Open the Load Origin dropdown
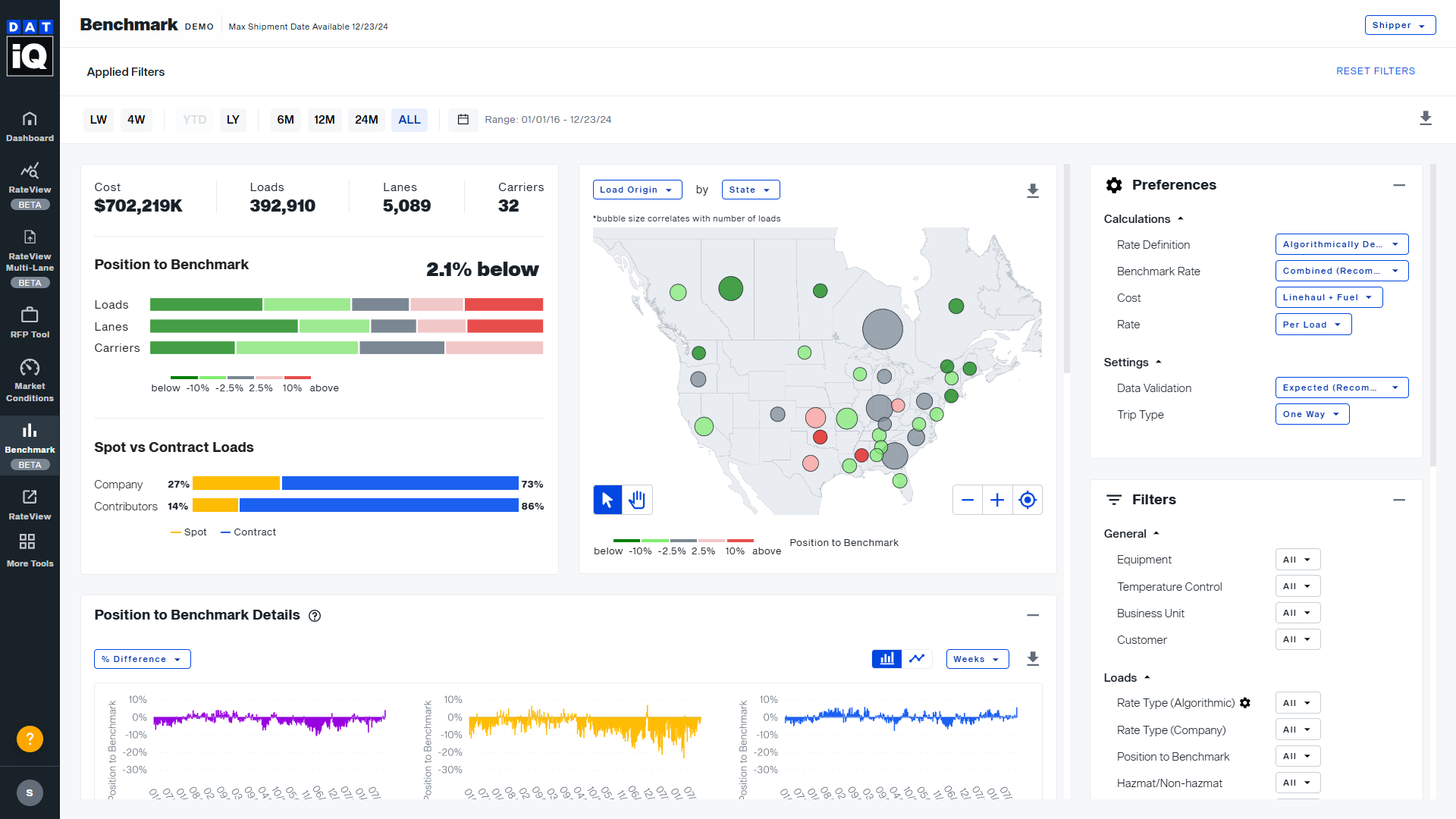Screen dimensions: 1456x819 pyautogui.click(x=636, y=190)
